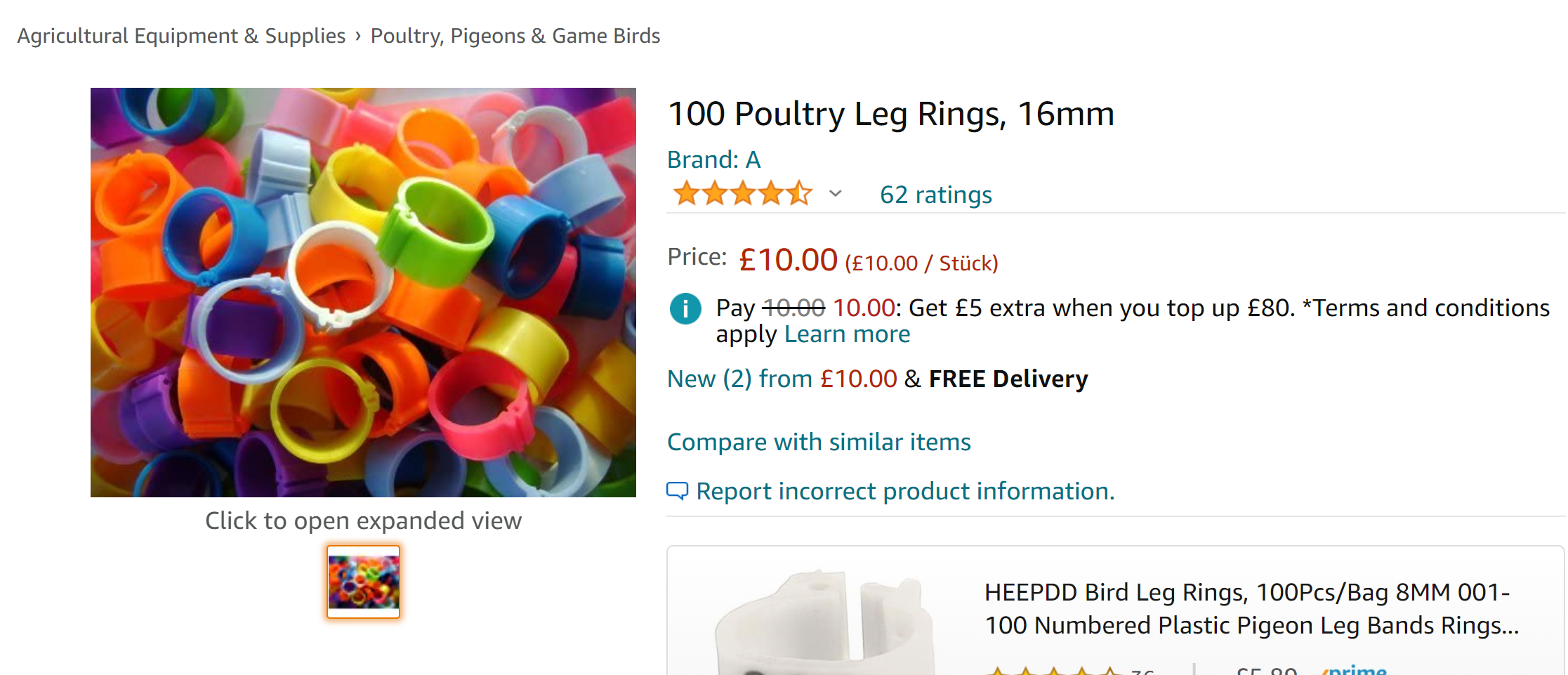The height and width of the screenshot is (675, 1568).
Task: Click the speech bubble report icon
Action: coord(677,491)
